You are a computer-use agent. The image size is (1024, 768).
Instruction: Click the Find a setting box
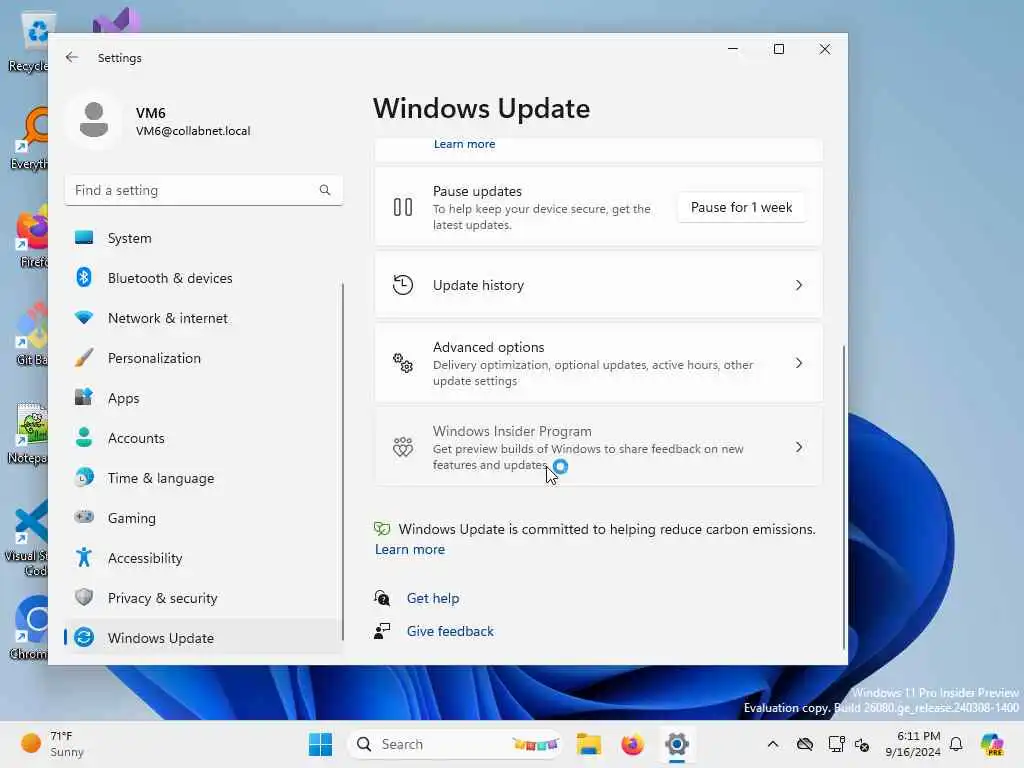point(204,190)
